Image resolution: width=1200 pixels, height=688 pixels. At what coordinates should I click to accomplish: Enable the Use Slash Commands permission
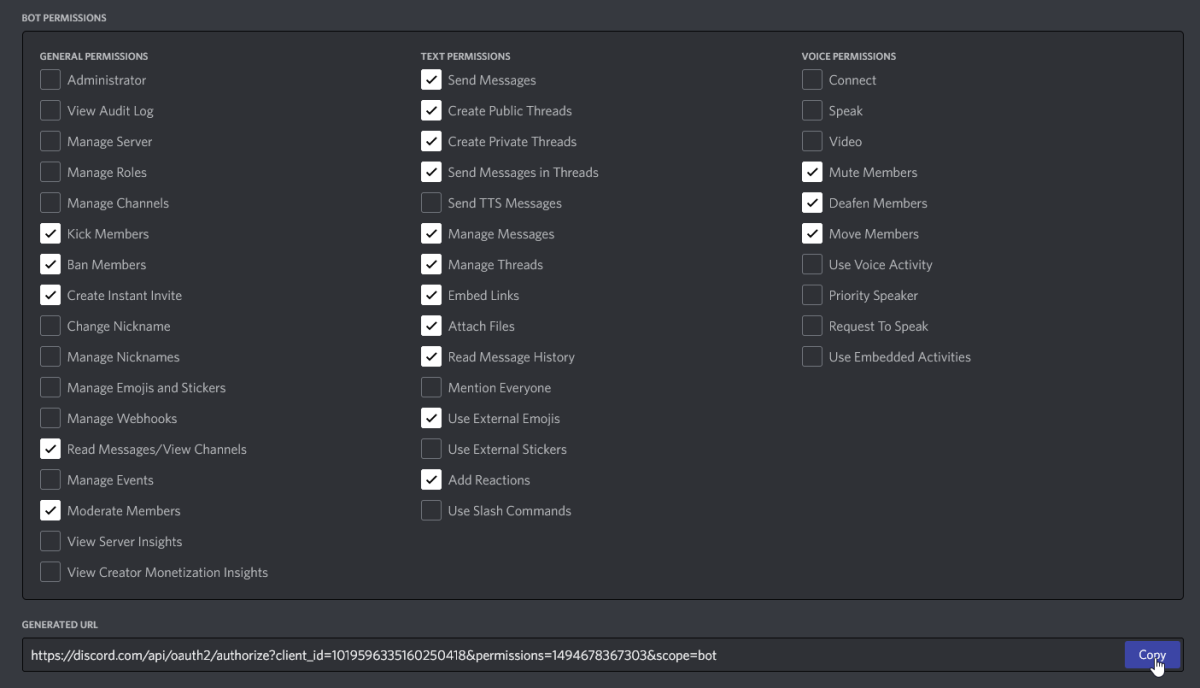[x=431, y=510]
